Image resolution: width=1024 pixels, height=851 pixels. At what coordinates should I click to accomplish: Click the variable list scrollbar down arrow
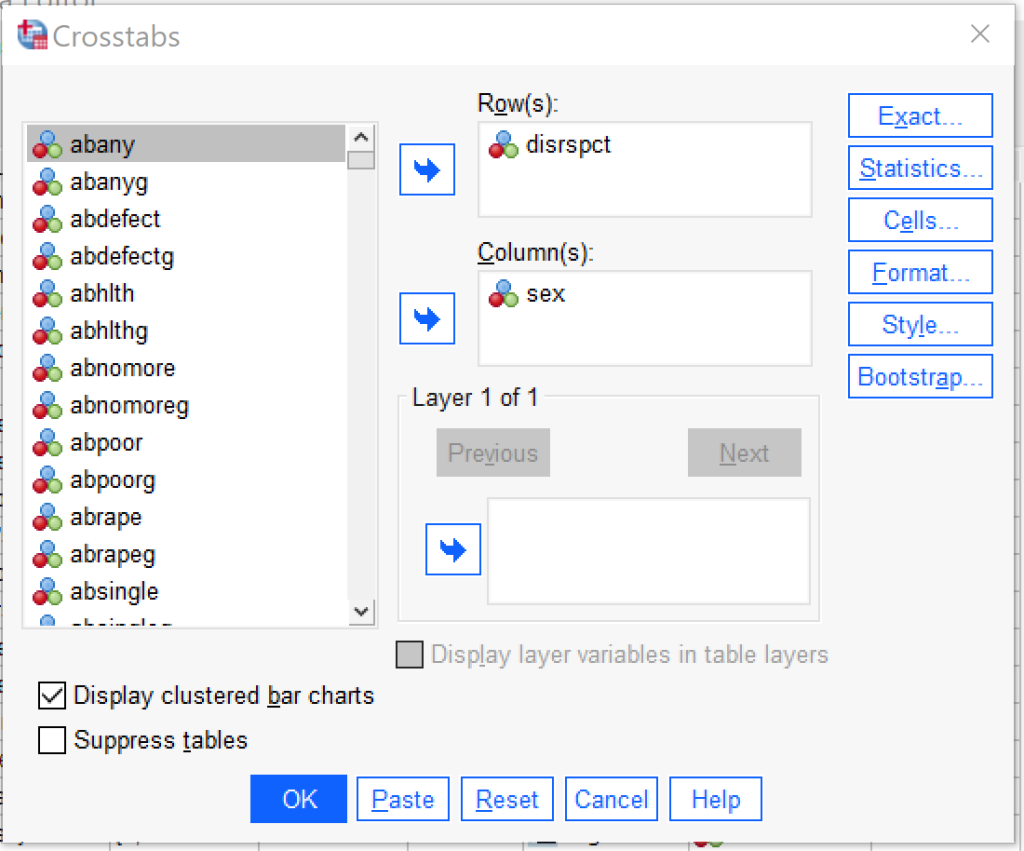(362, 612)
